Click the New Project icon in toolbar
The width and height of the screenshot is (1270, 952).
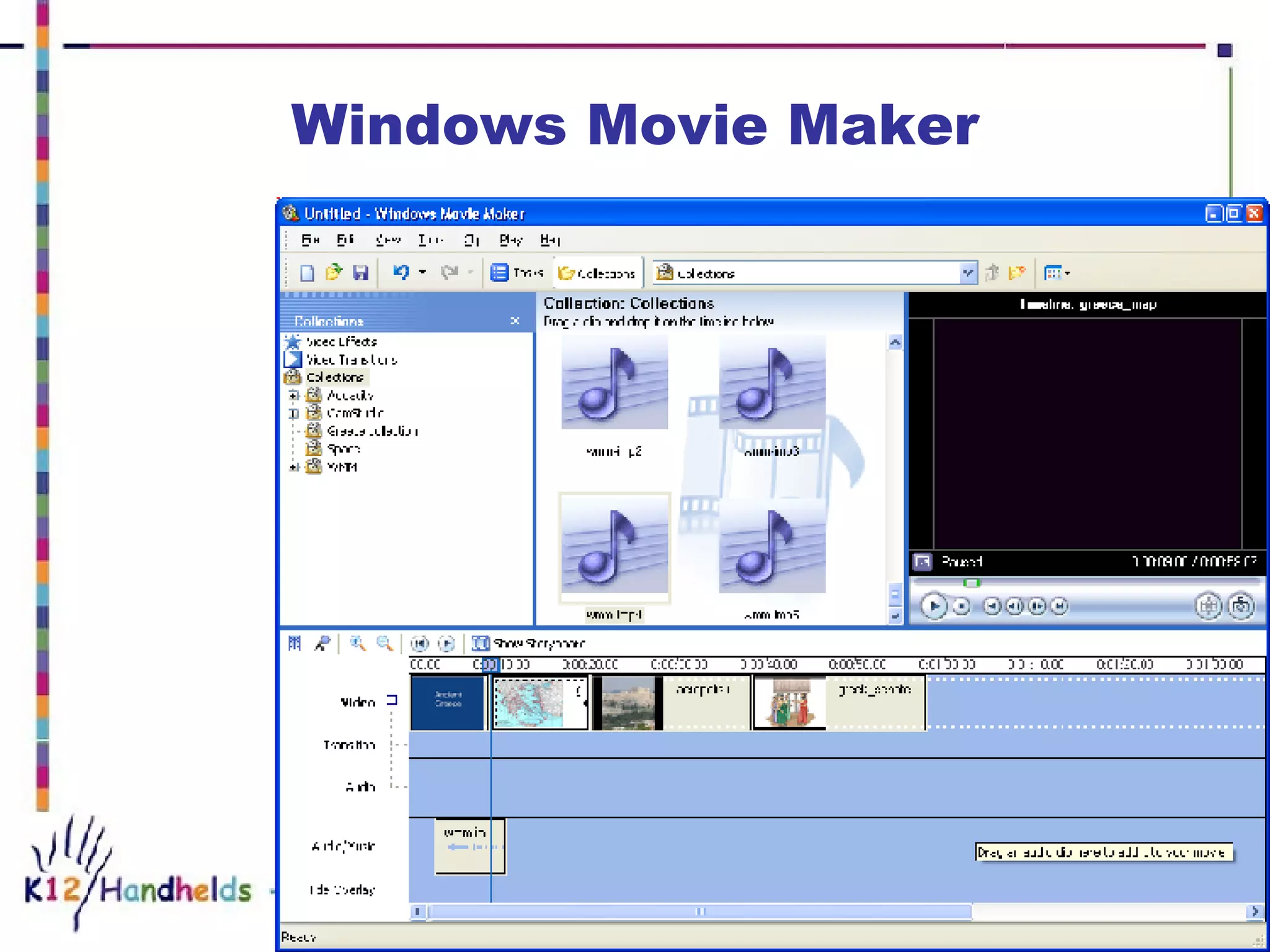tap(307, 273)
